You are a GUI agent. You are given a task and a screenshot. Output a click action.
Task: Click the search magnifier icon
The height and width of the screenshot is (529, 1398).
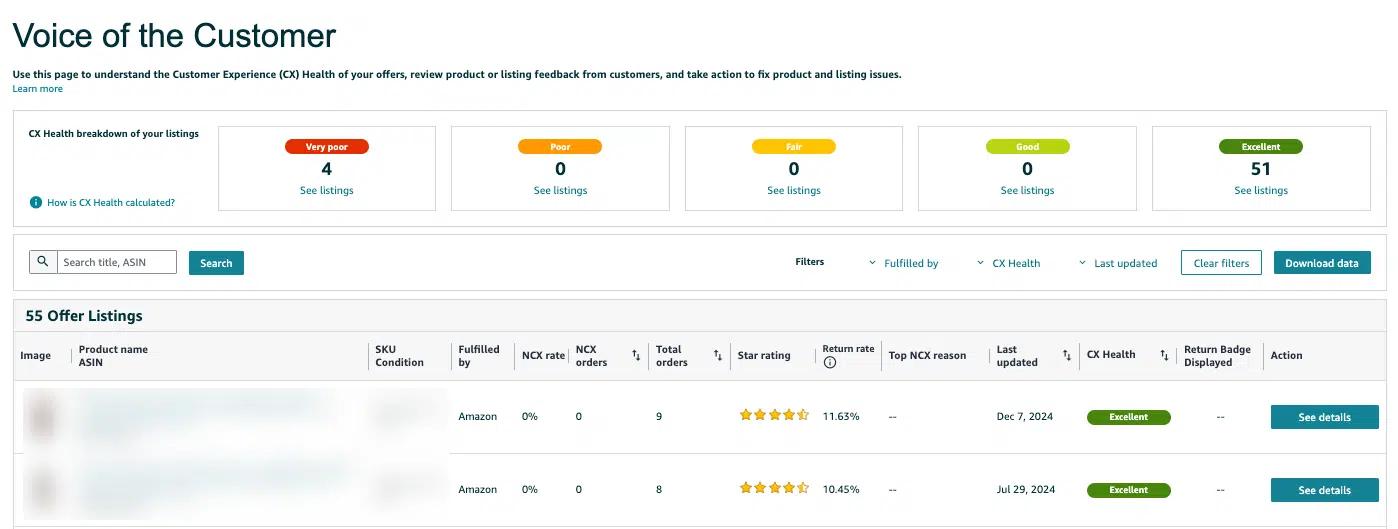(x=43, y=262)
